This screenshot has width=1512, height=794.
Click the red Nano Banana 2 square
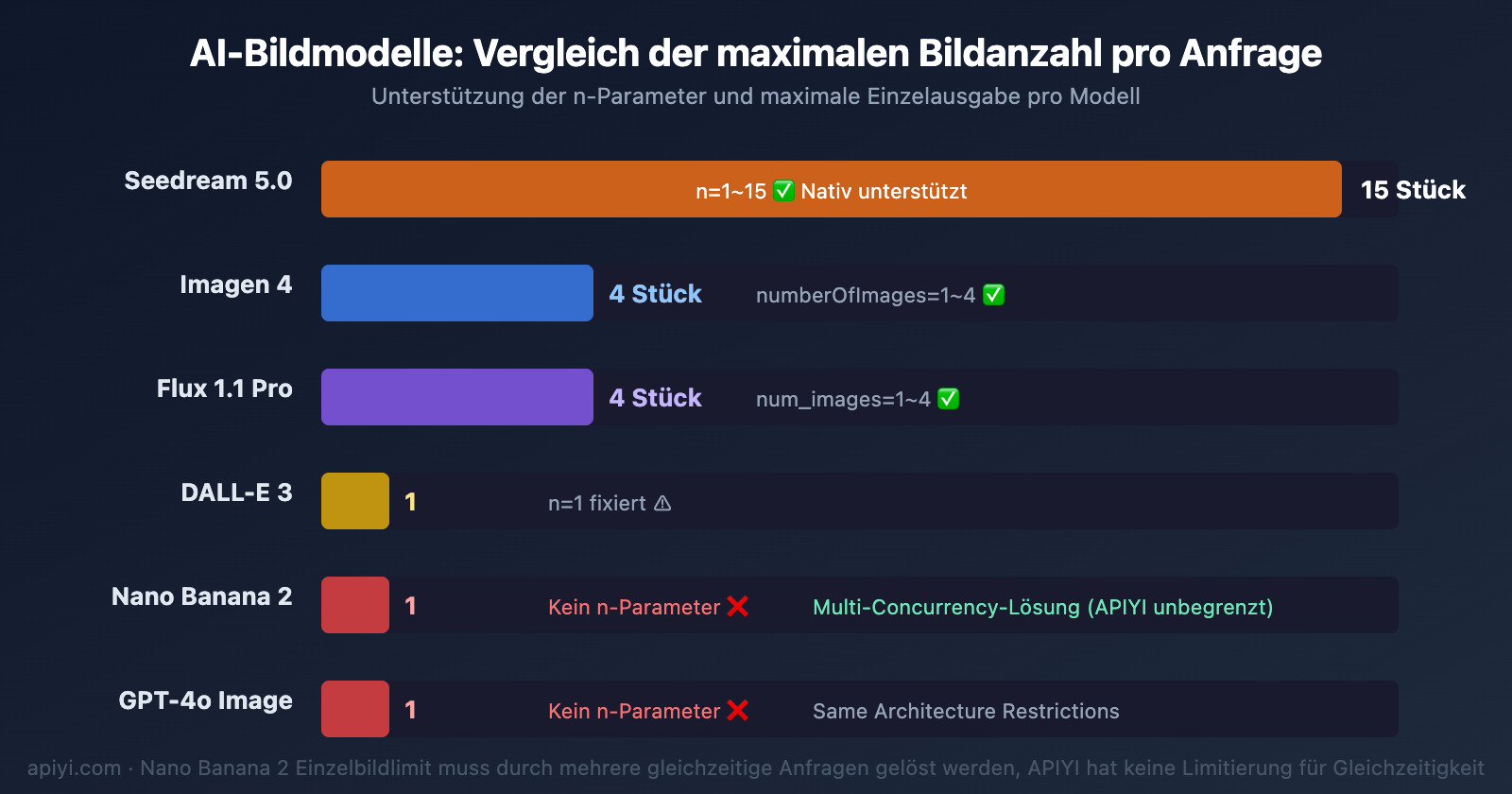[355, 605]
